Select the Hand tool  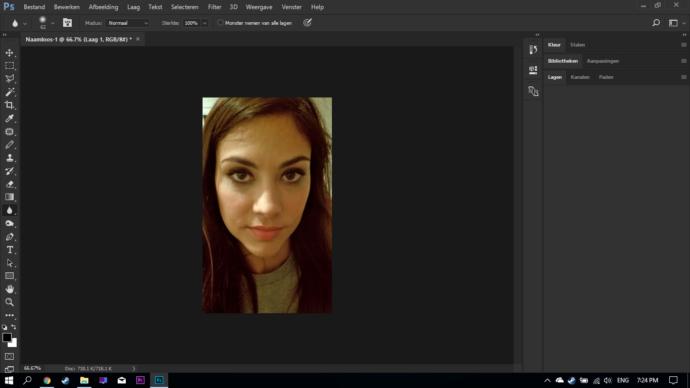[9, 289]
